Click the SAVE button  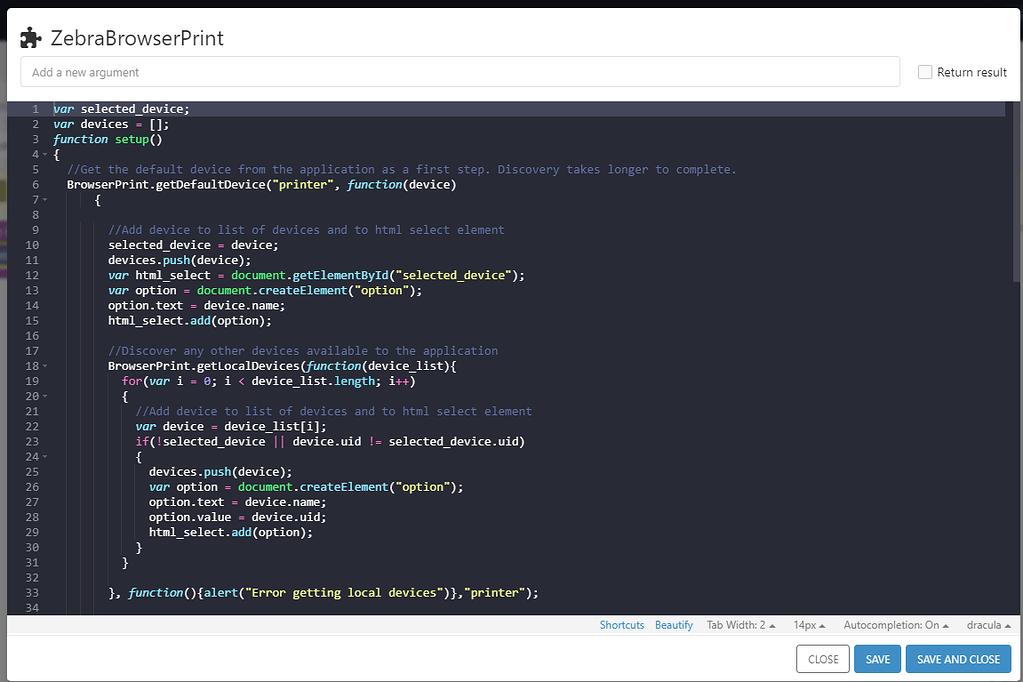(x=877, y=659)
